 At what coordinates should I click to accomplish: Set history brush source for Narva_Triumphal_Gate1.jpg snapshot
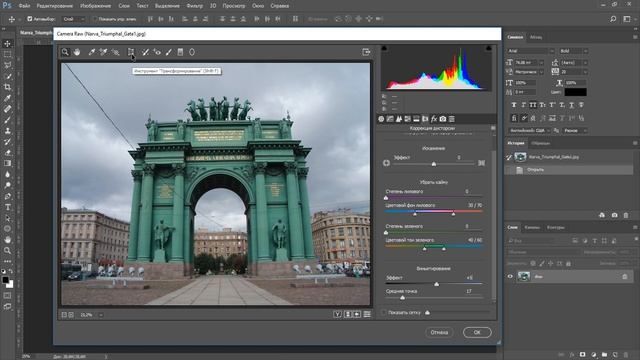coord(509,157)
